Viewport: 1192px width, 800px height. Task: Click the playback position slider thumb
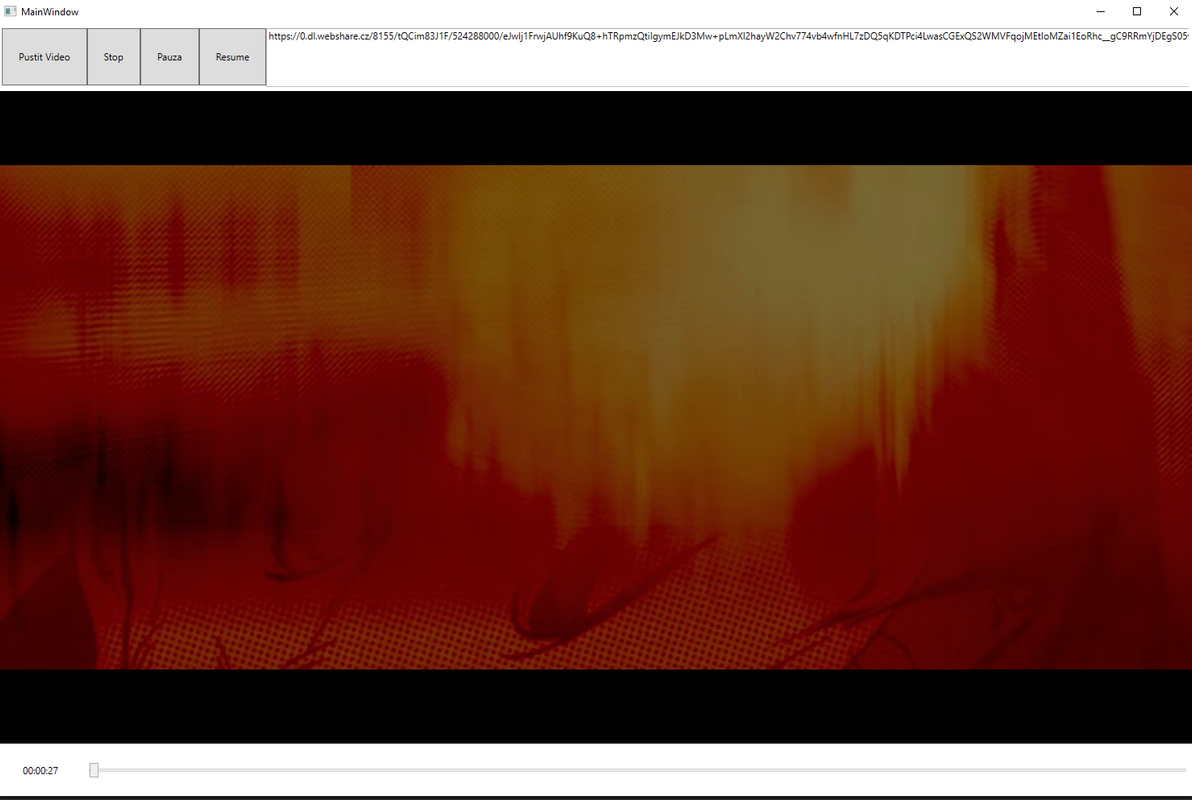pos(94,770)
